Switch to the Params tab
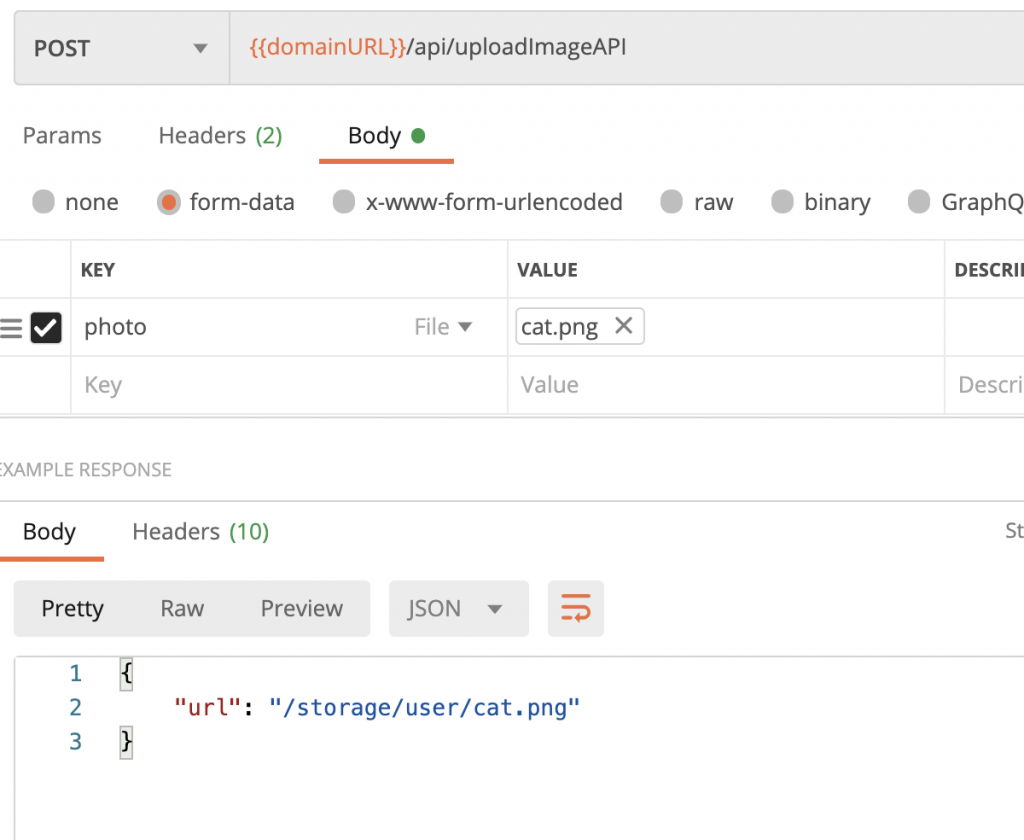 [x=62, y=136]
